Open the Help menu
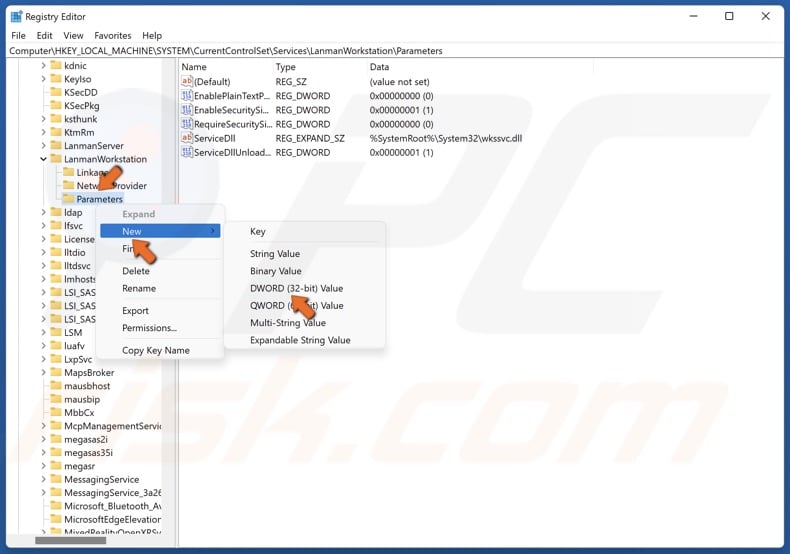 coord(152,35)
